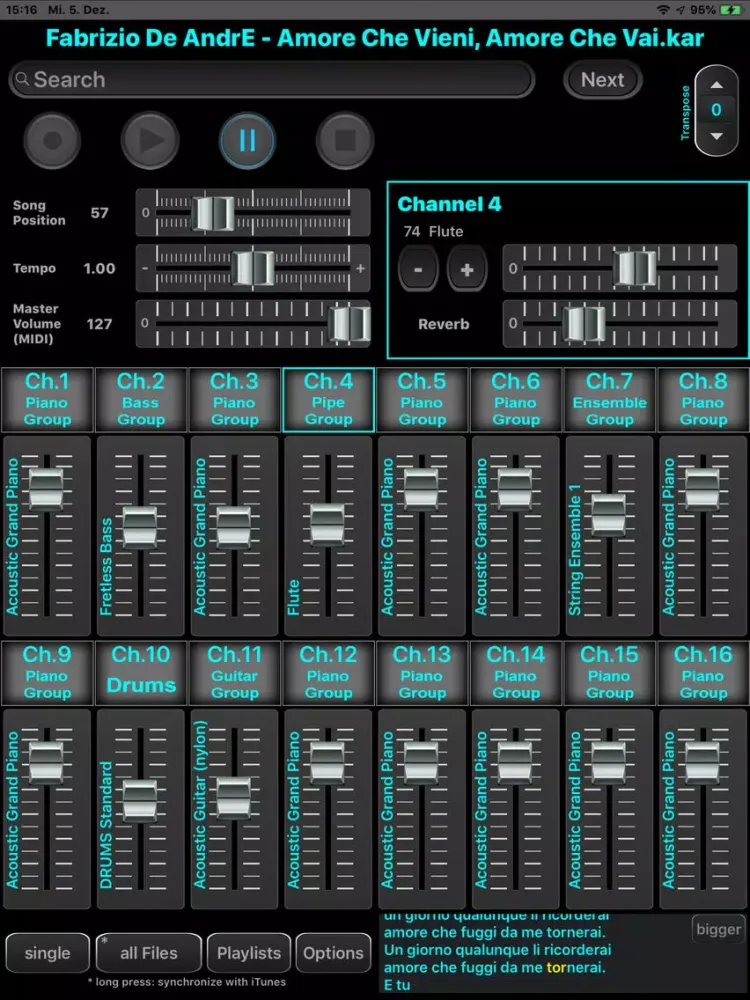Click the Song Position slider handle
This screenshot has height=1000, width=750.
(x=213, y=213)
